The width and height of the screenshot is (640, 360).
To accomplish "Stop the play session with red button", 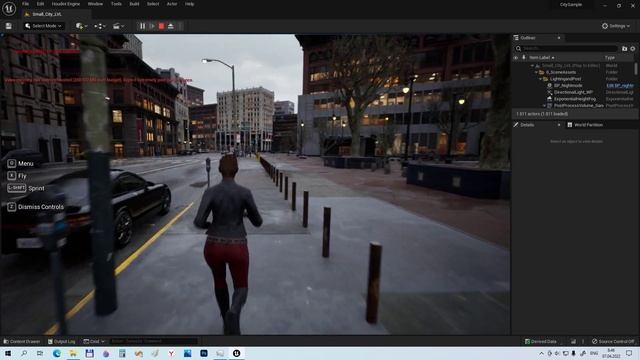I will (161, 26).
